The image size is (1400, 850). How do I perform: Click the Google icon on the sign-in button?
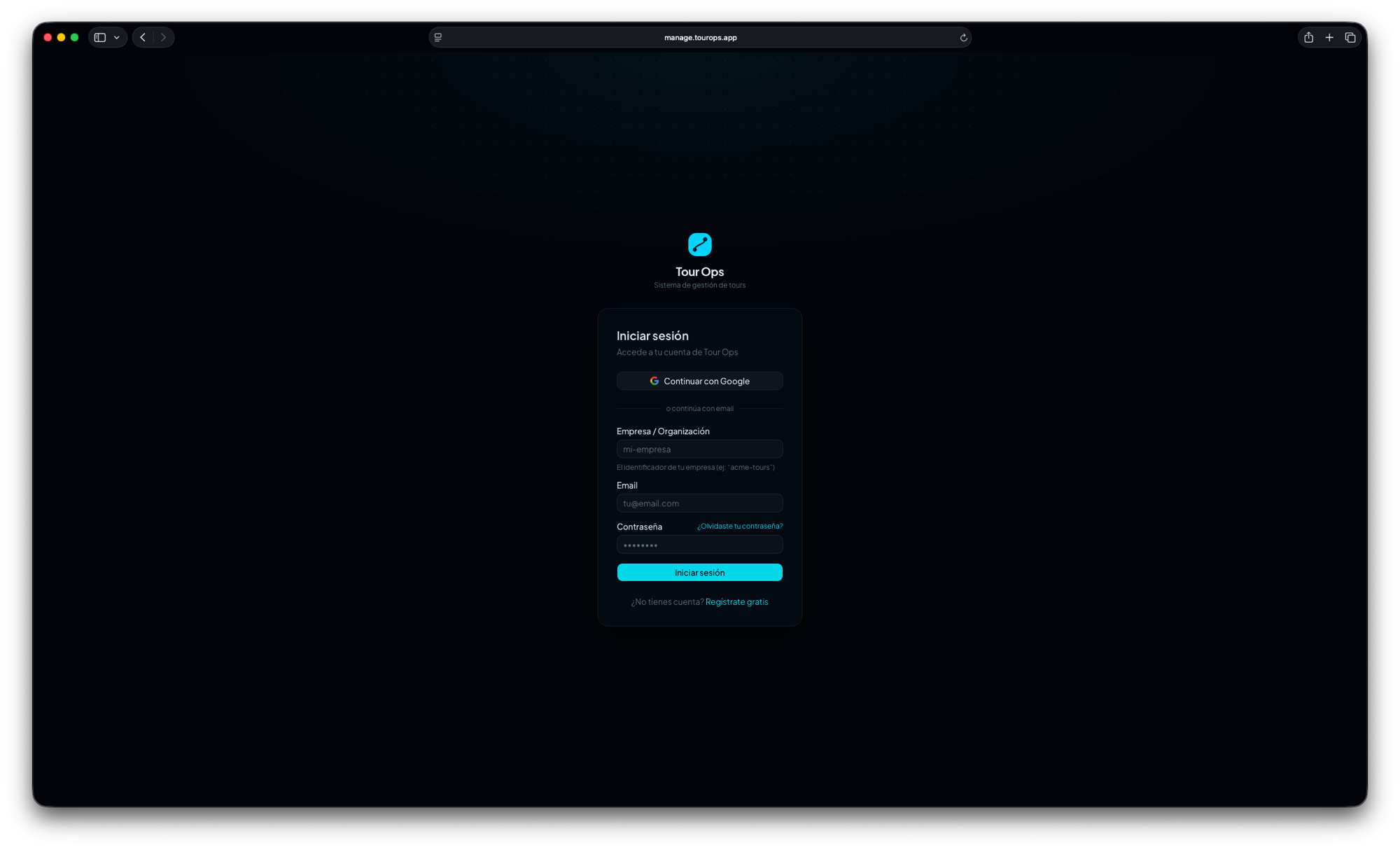point(654,380)
